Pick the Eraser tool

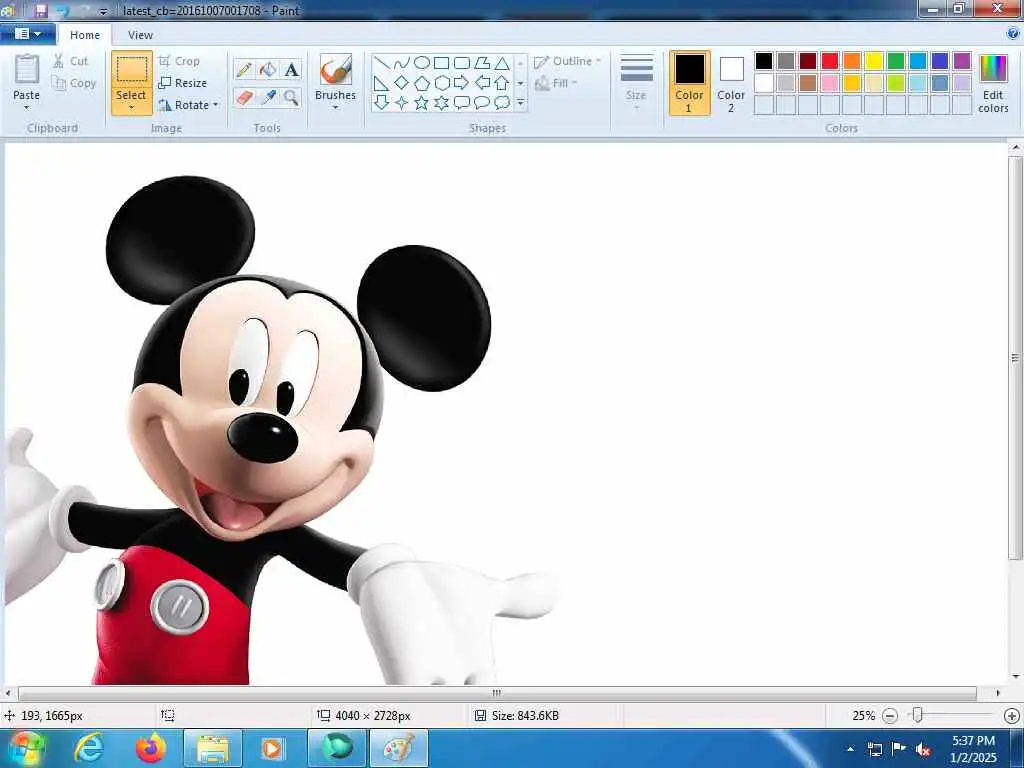[244, 98]
